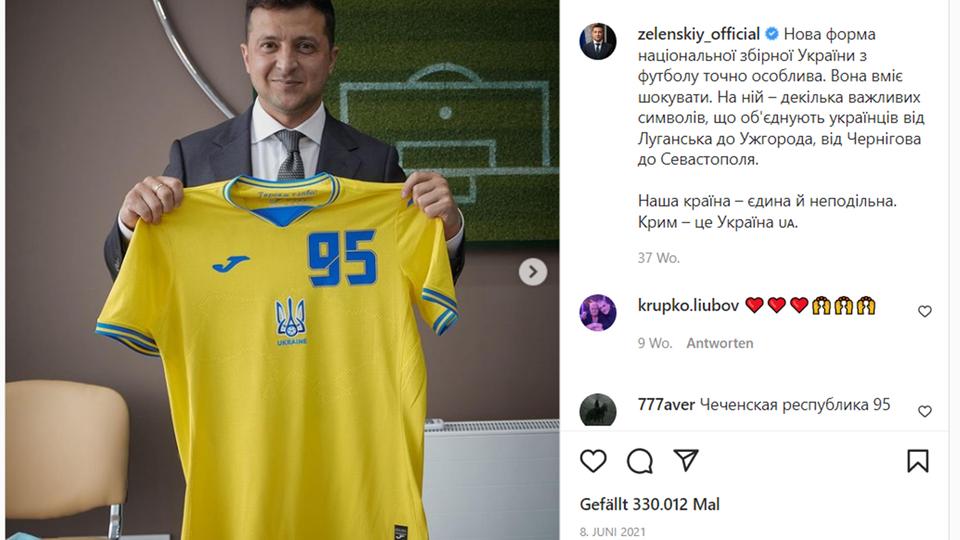This screenshot has height=540, width=960.
Task: Open krupko.liubov avatar
Action: [x=598, y=312]
